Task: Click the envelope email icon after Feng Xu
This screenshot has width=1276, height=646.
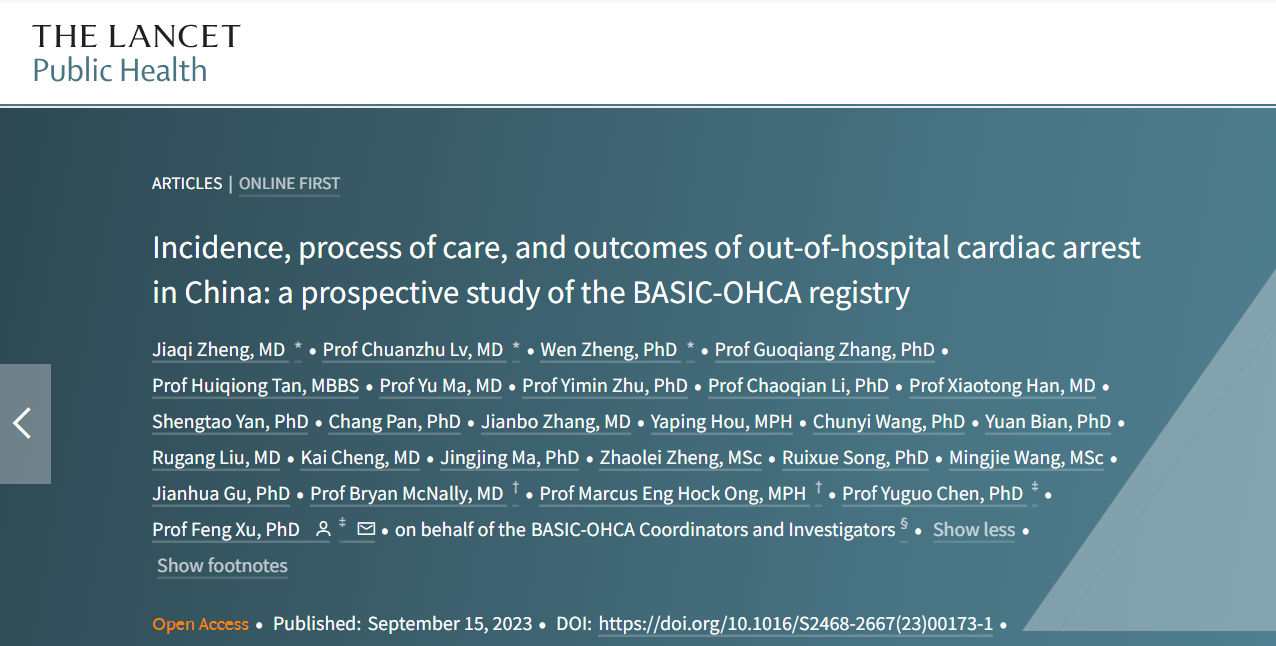Action: 366,530
